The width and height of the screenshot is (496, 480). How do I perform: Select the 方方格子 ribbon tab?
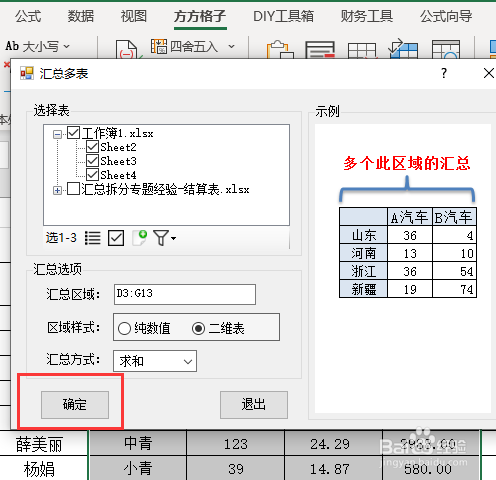tap(200, 16)
